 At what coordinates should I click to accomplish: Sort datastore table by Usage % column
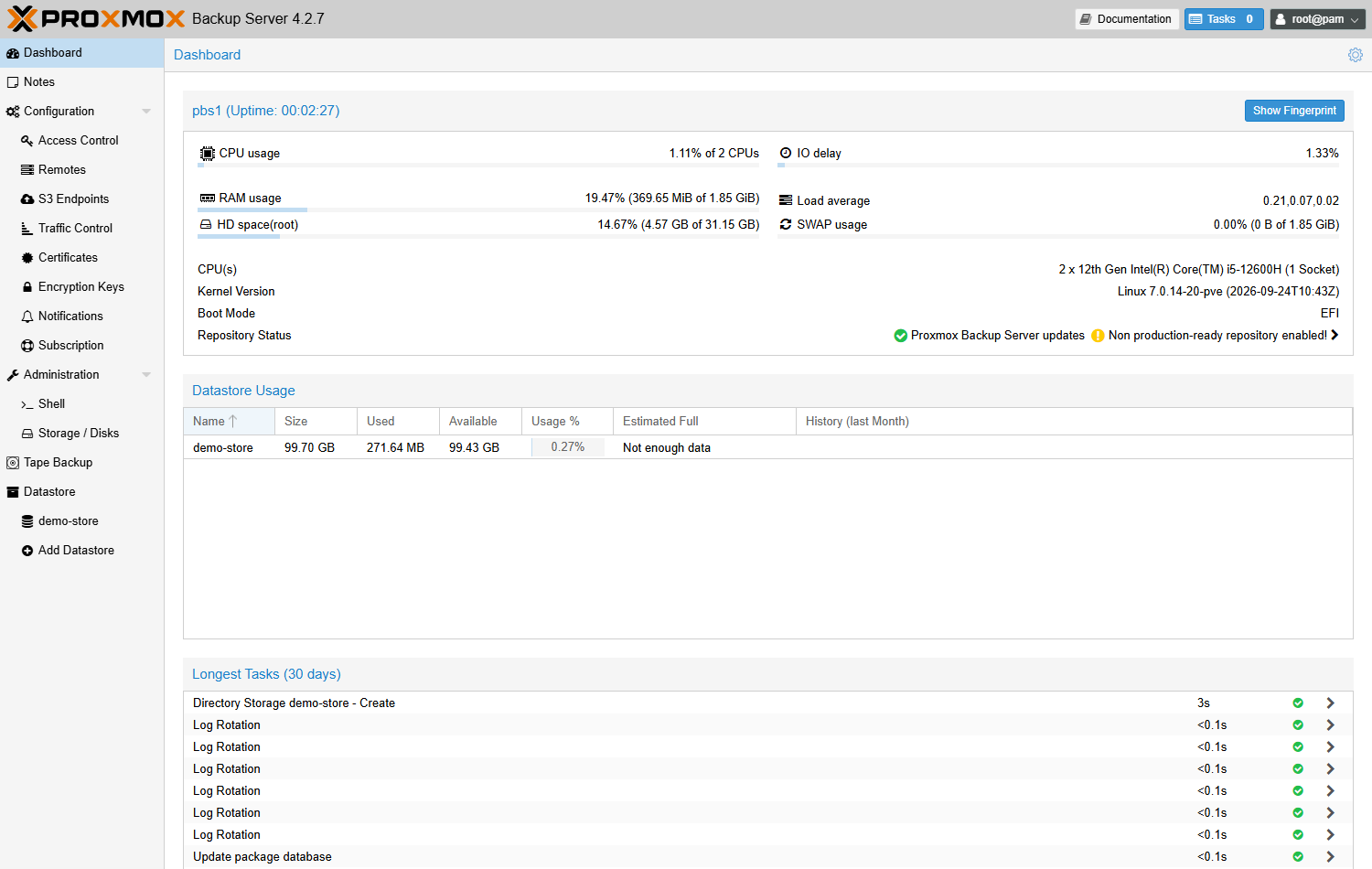click(567, 422)
